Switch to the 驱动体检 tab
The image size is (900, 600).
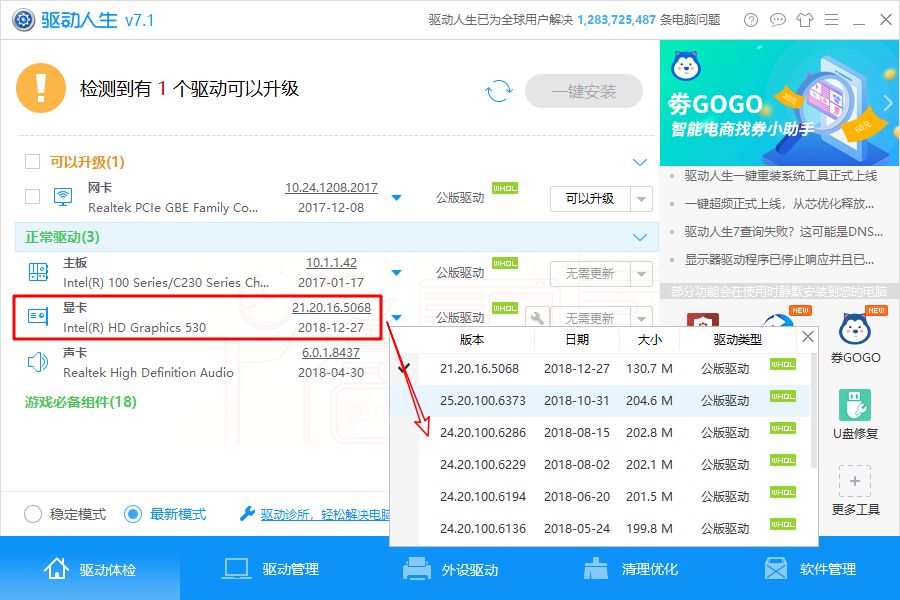(90, 569)
